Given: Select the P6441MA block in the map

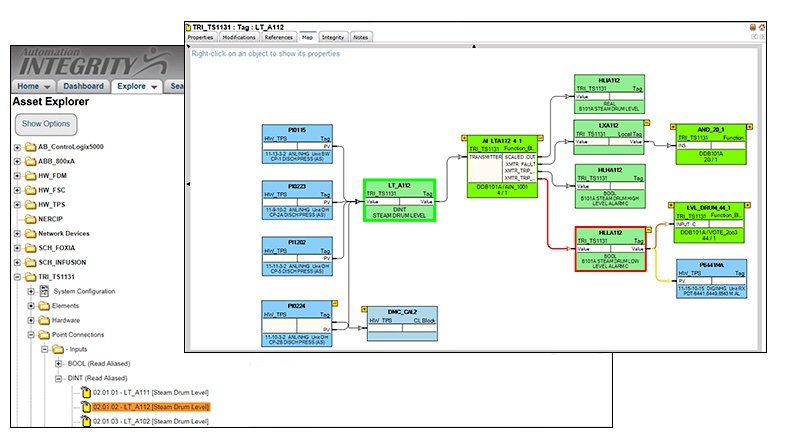Looking at the screenshot, I should coord(711,279).
